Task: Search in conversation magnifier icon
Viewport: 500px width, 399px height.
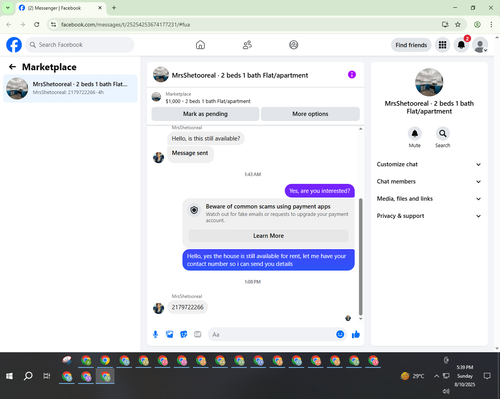Action: pyautogui.click(x=443, y=134)
